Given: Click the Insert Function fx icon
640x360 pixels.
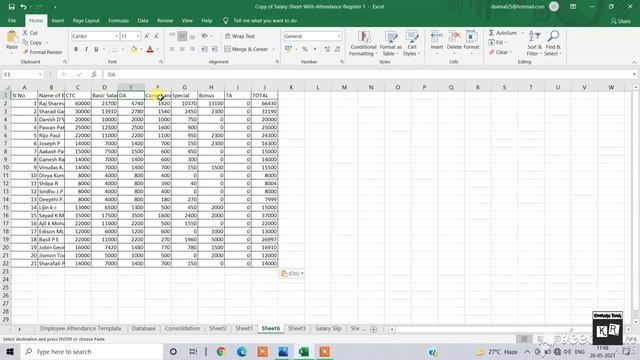Looking at the screenshot, I should click(94, 75).
